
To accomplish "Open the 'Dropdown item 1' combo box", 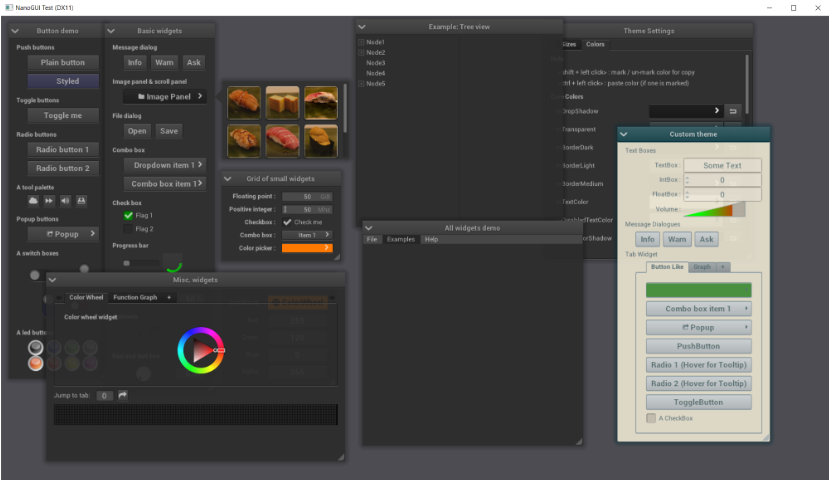I will [164, 164].
